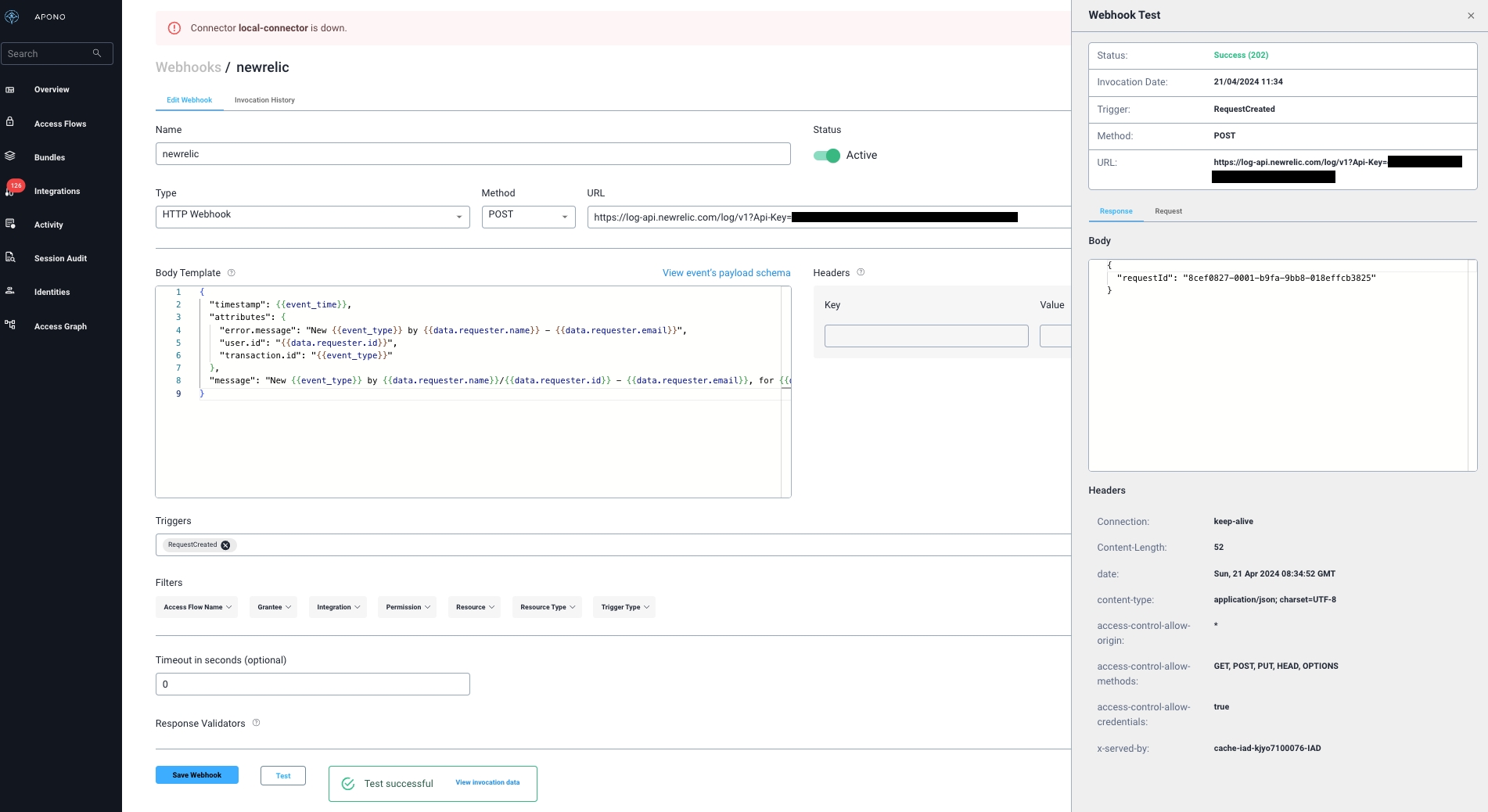
Task: Remove the RequestCreated trigger chip
Action: click(225, 545)
